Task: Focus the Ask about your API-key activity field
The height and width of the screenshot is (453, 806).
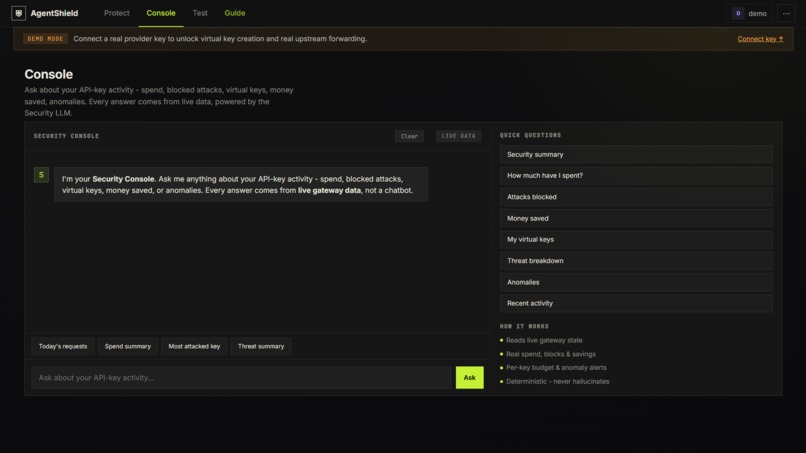Action: tap(241, 378)
